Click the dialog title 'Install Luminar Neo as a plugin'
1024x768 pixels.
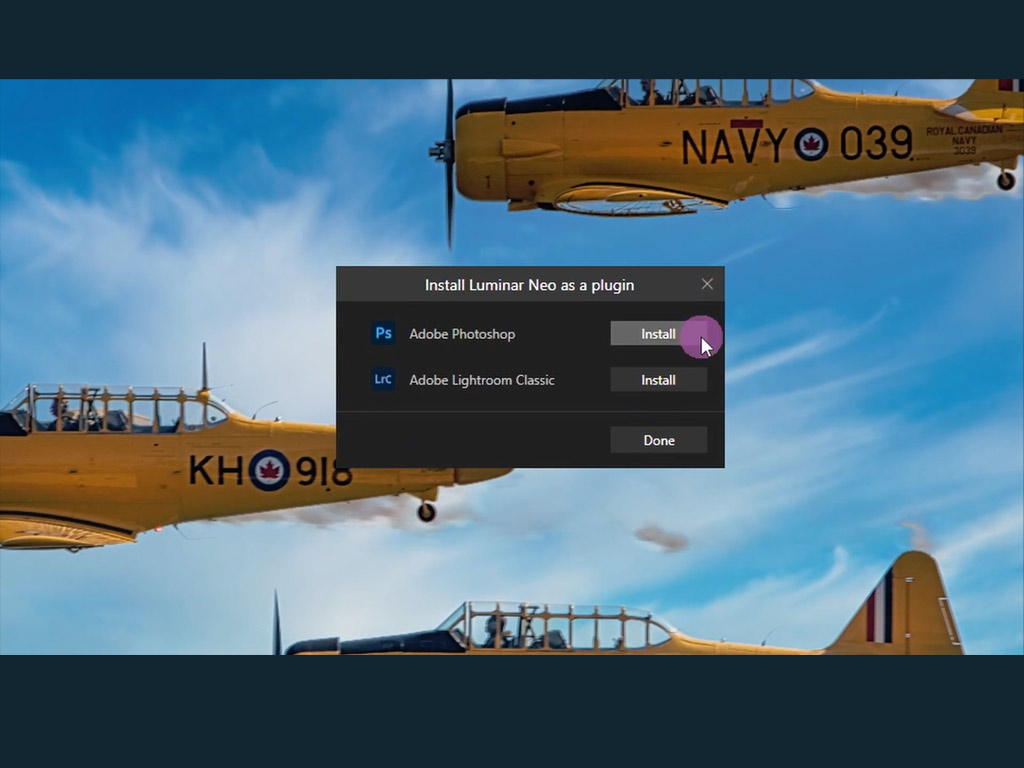(x=529, y=285)
